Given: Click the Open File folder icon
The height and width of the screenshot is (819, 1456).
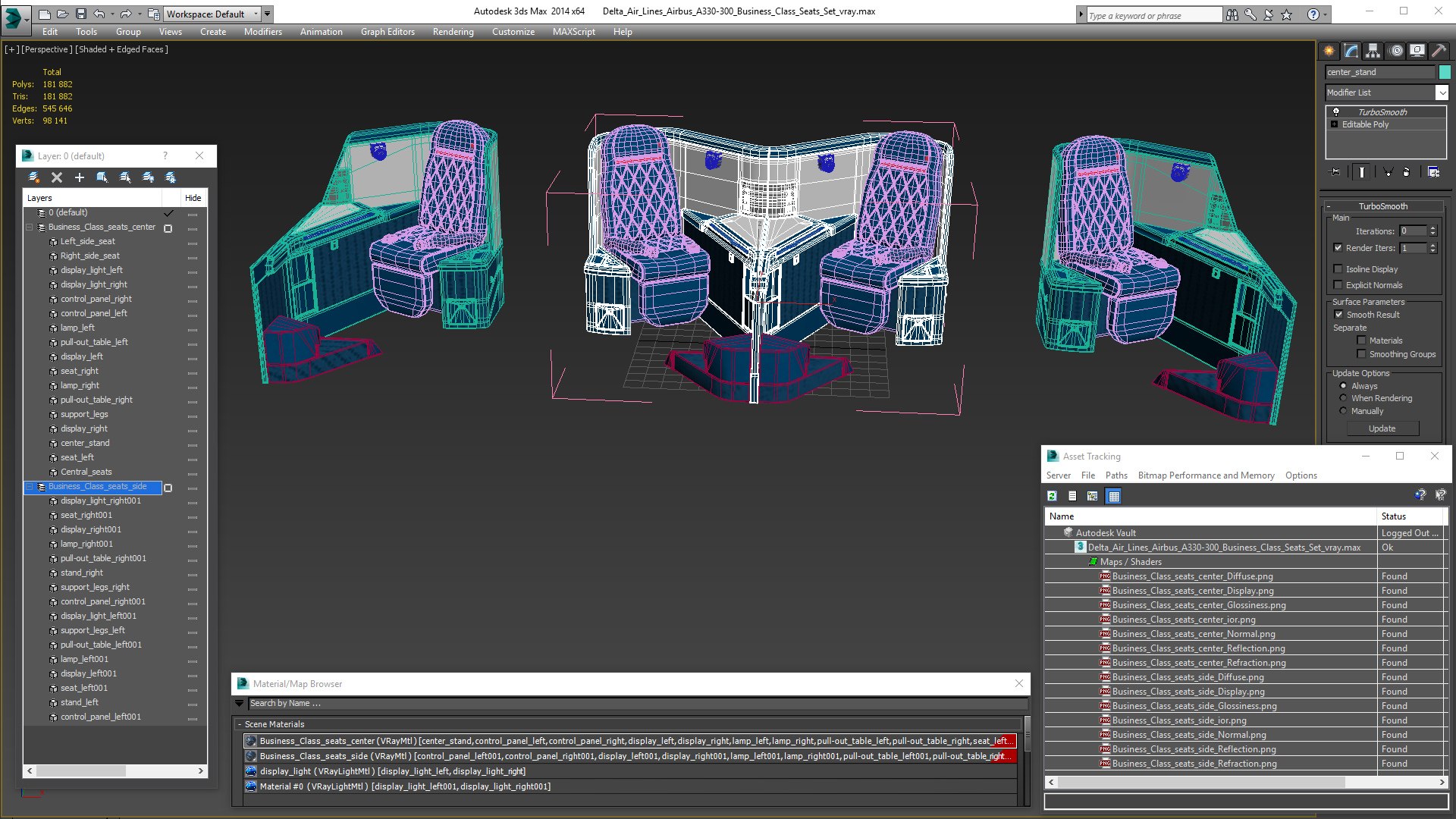Looking at the screenshot, I should click(x=62, y=14).
